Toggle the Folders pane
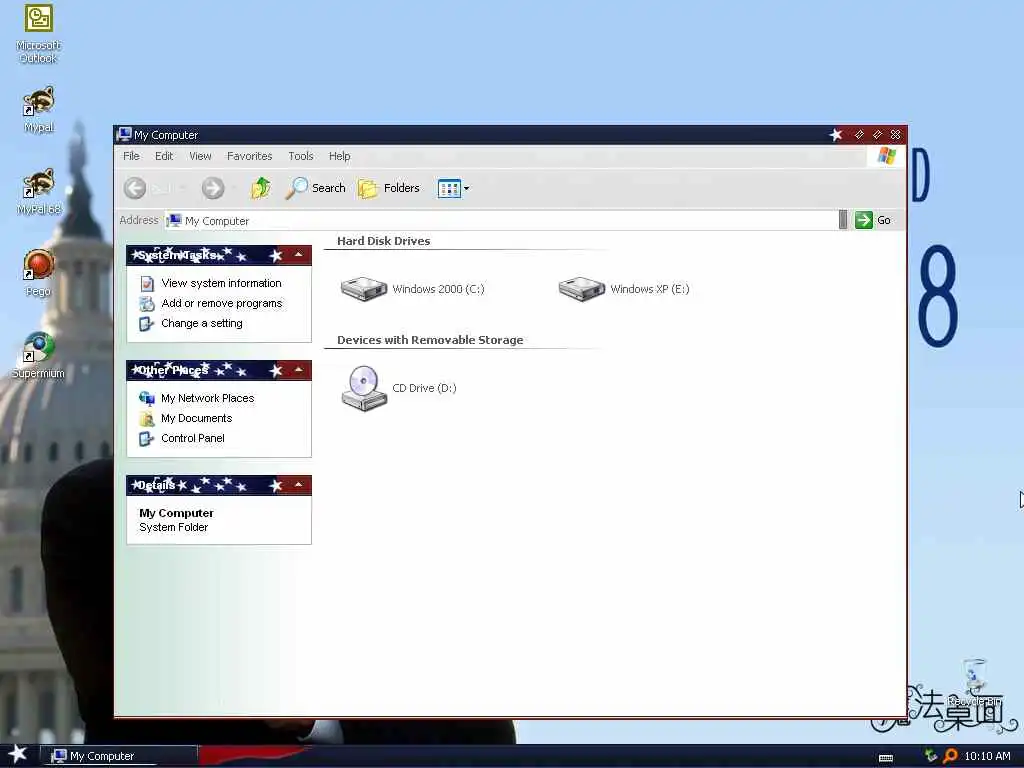 pos(389,188)
